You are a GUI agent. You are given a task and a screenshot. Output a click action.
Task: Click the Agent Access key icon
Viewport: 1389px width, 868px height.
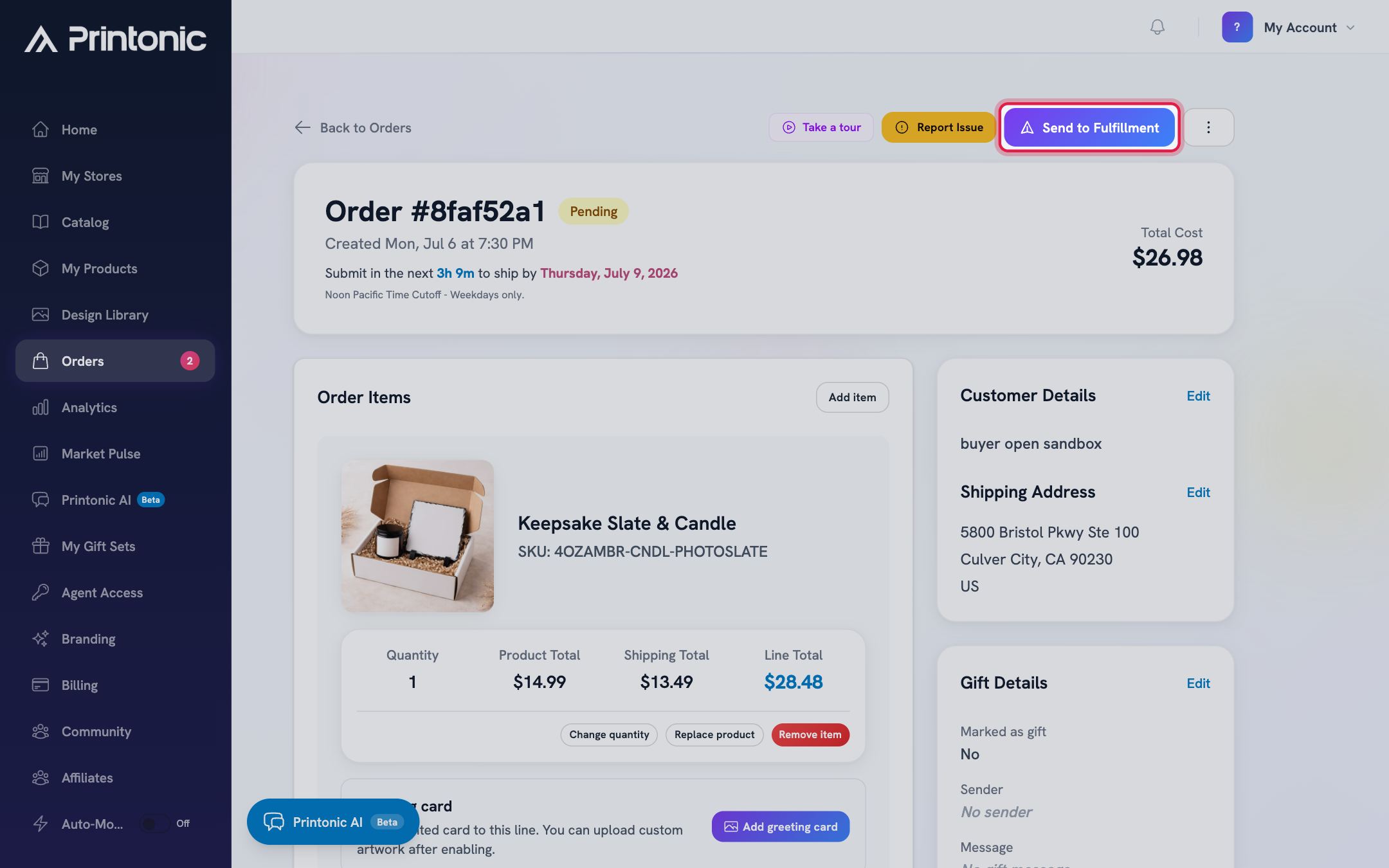point(41,592)
